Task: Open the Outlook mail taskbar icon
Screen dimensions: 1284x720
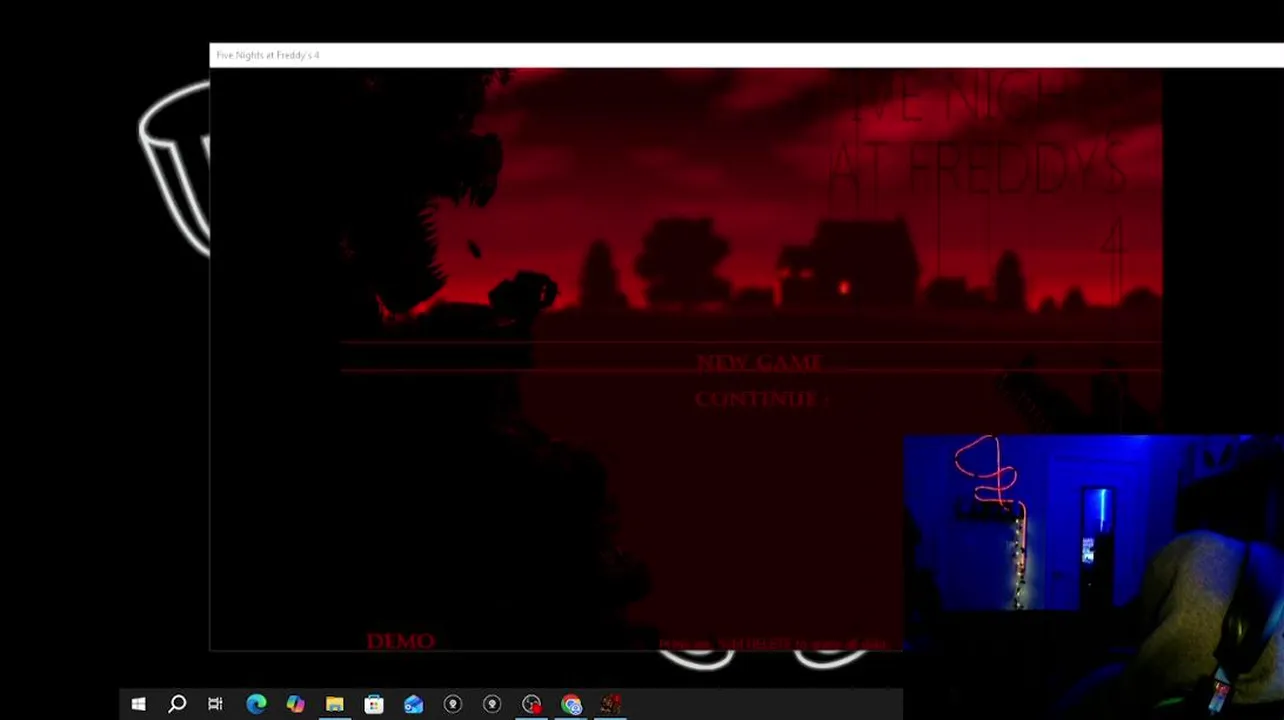Action: (x=413, y=704)
